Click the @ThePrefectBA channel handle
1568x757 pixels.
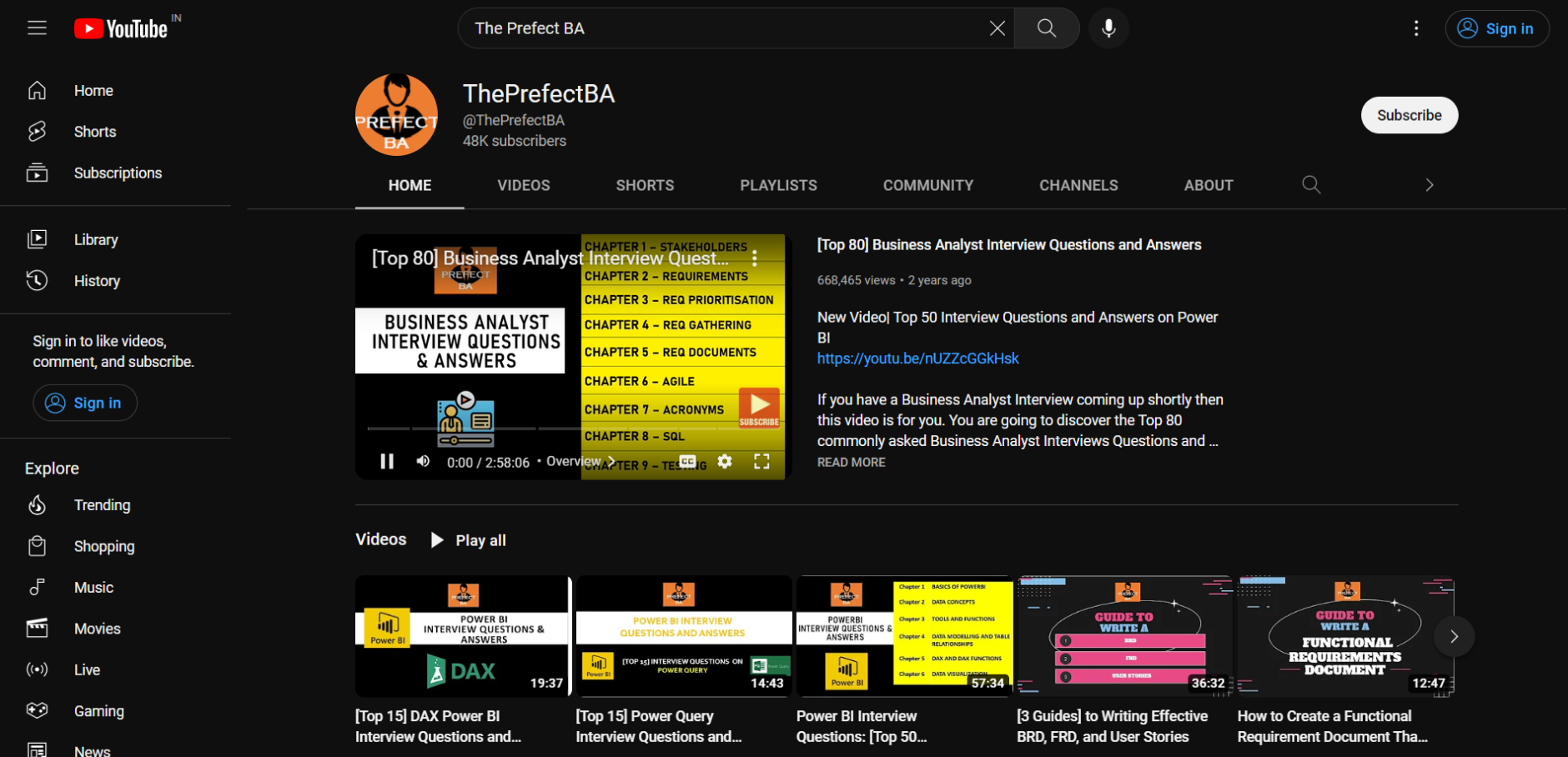514,121
